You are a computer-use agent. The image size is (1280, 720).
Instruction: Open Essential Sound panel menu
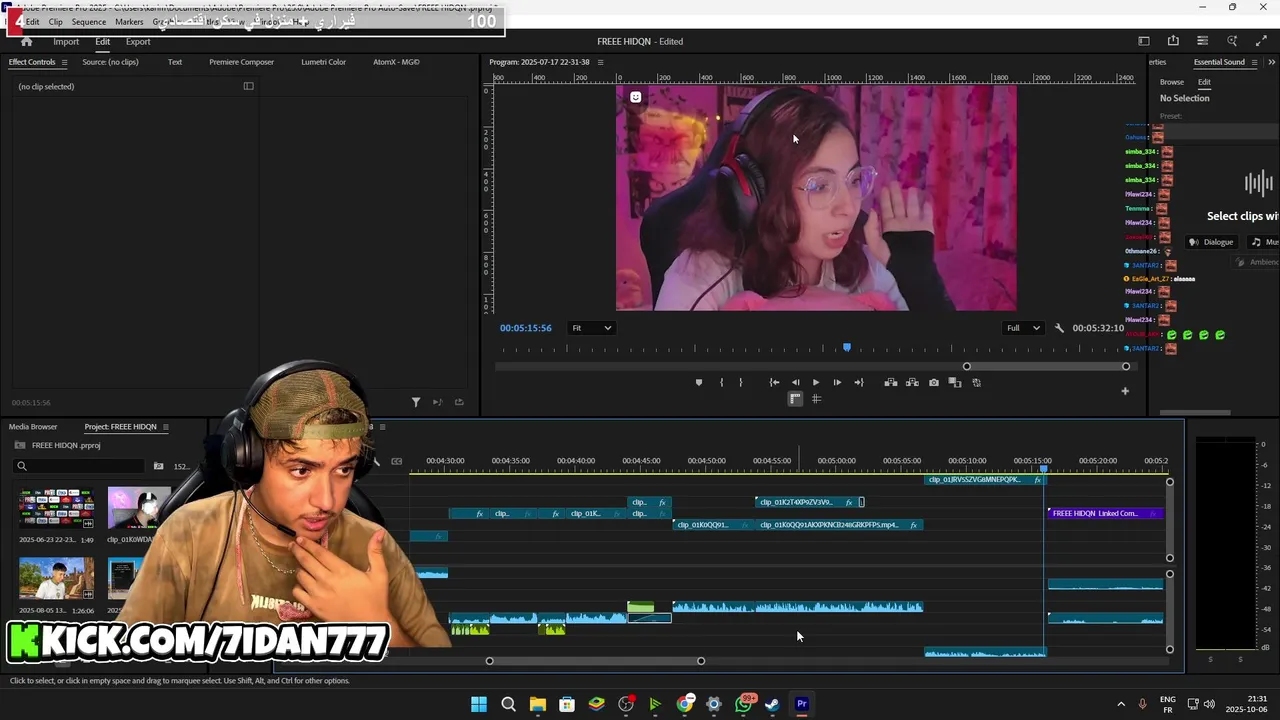1255,62
